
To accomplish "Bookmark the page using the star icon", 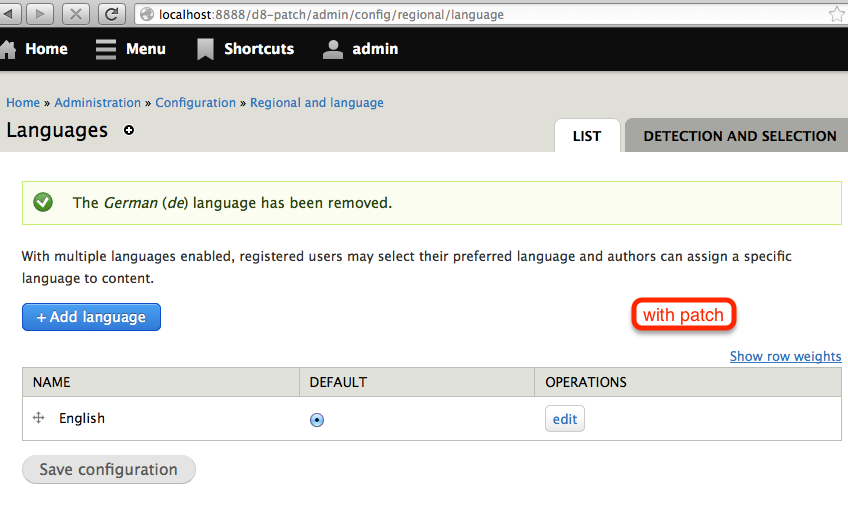I will click(836, 14).
